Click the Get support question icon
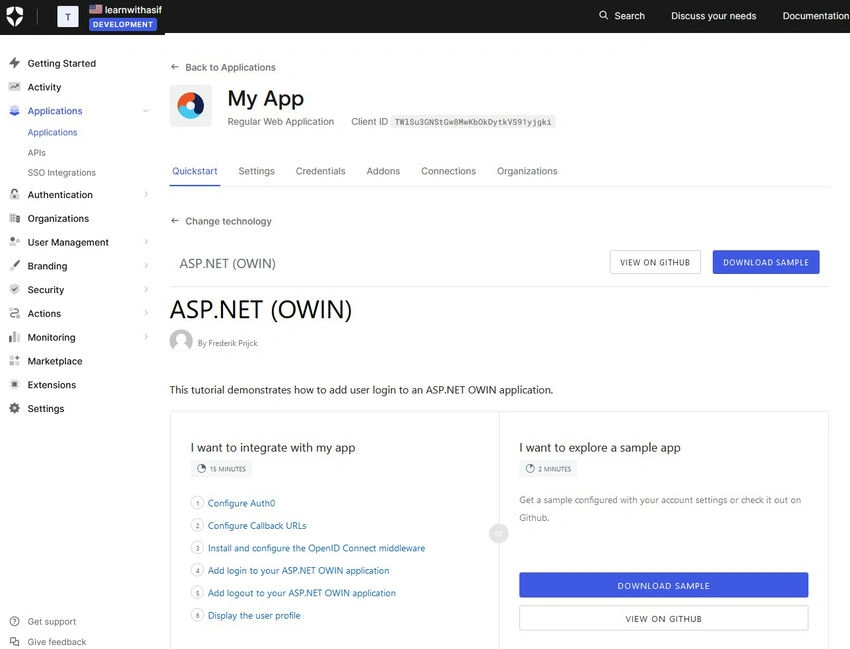The height and width of the screenshot is (649, 850). (x=15, y=621)
